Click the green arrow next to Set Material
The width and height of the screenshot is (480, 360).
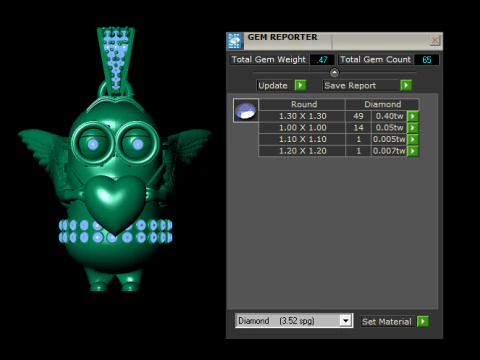(x=423, y=322)
